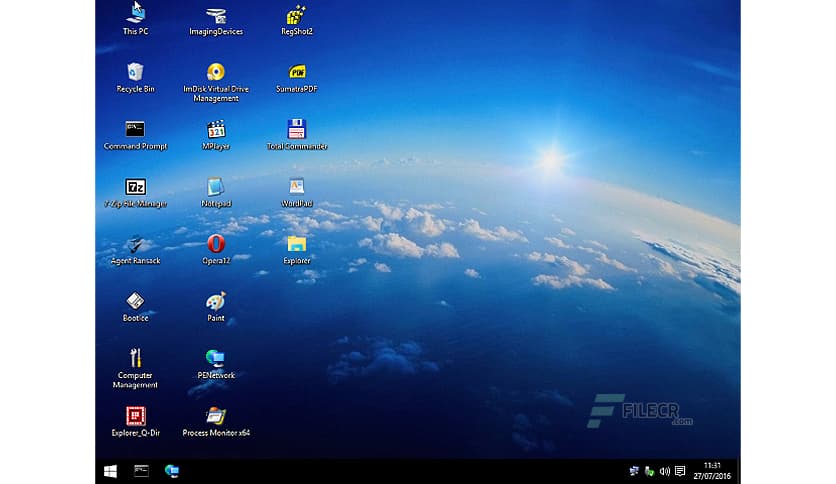Open the network tray icon
The image size is (836, 484).
634,471
